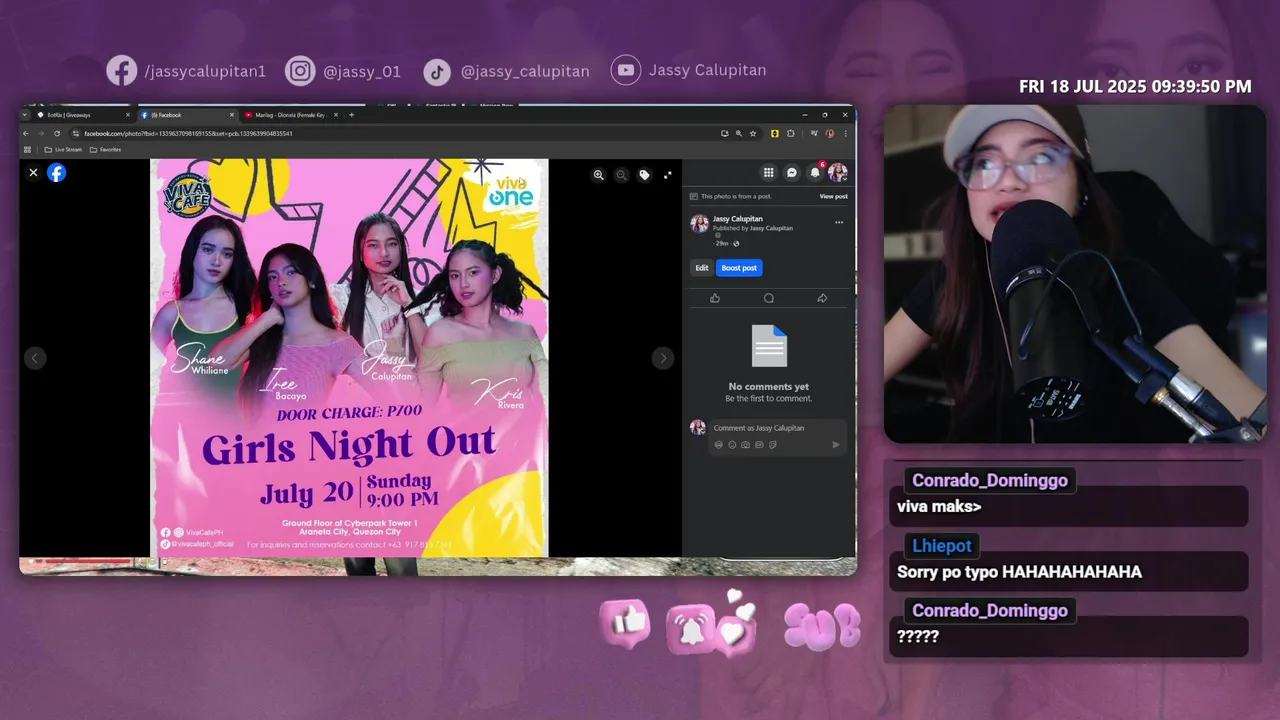Click the pink notification bell sticker
The width and height of the screenshot is (1280, 720).
pyautogui.click(x=690, y=628)
